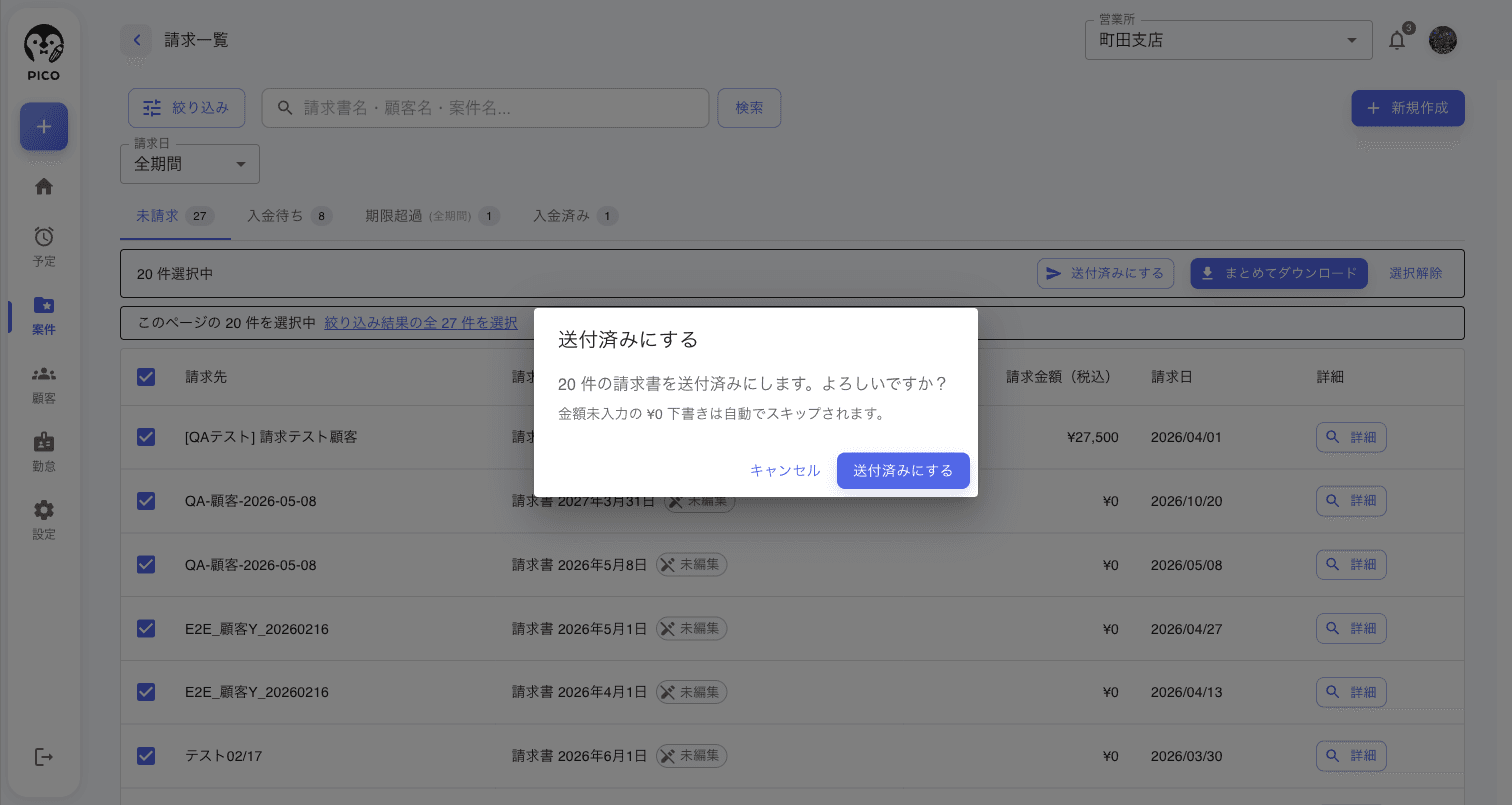Click 絞り込み結果の全 27 件を選択 link
Image resolution: width=1512 pixels, height=805 pixels.
[421, 323]
